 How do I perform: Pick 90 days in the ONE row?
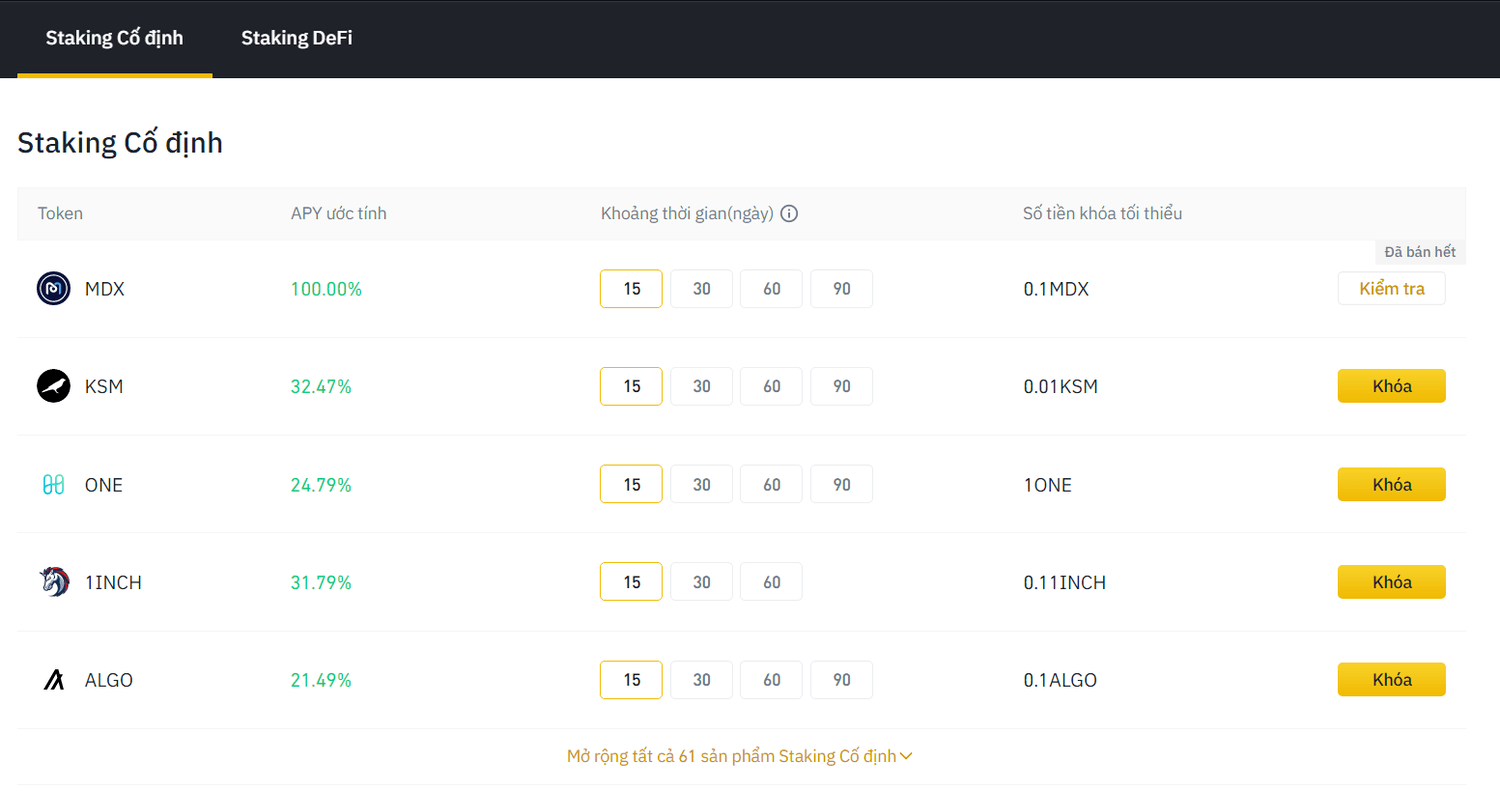point(841,484)
